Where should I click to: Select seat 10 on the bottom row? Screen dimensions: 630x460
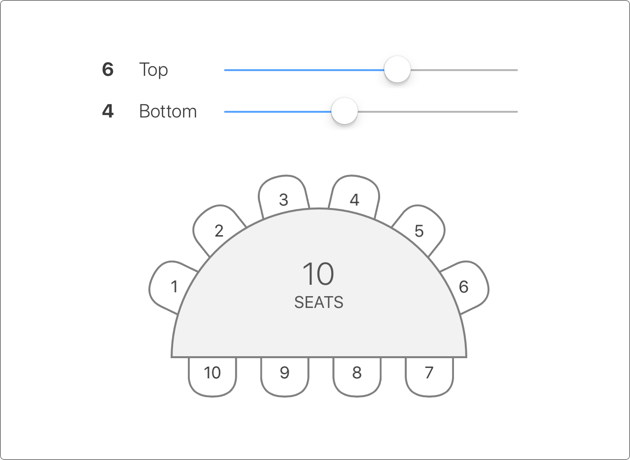(x=213, y=375)
